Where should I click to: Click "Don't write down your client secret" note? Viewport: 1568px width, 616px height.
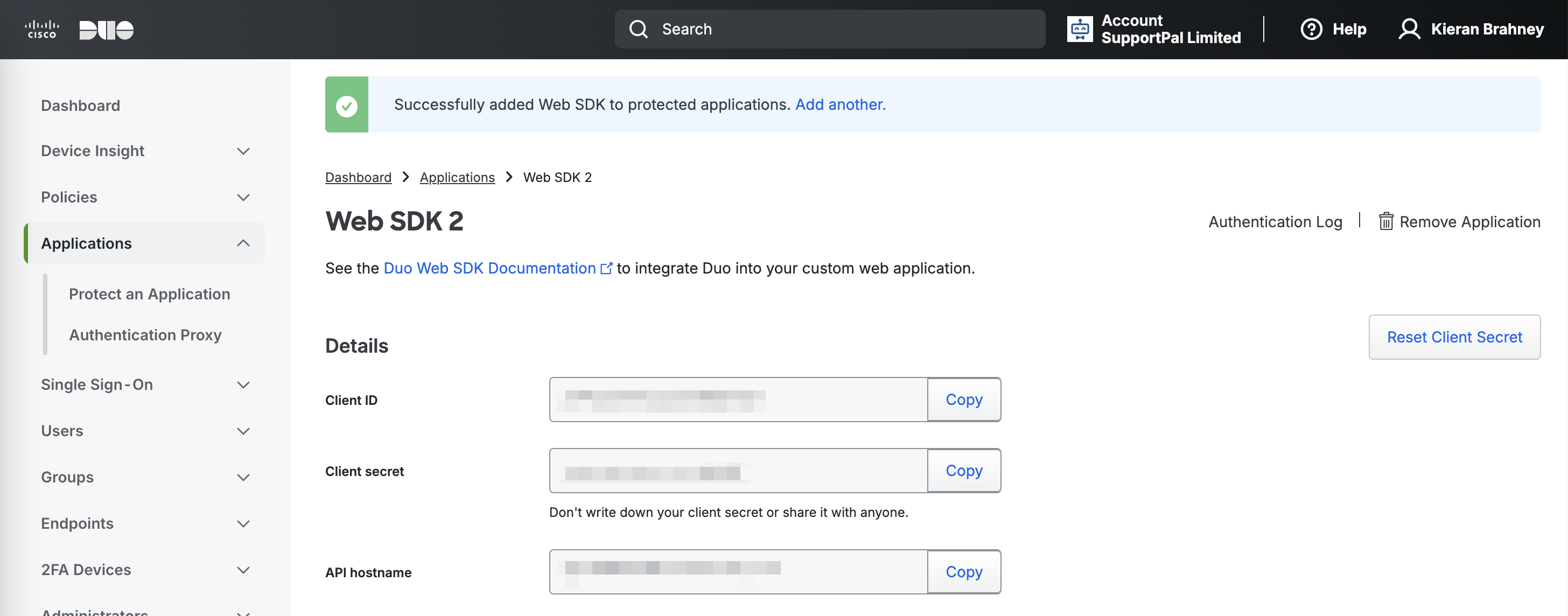click(x=729, y=513)
